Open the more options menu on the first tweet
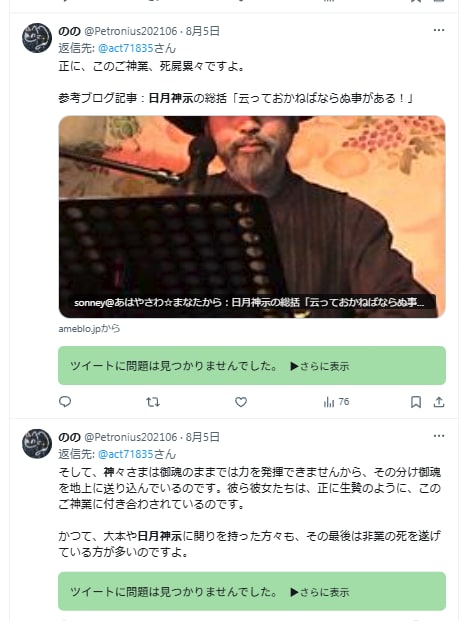 [439, 30]
